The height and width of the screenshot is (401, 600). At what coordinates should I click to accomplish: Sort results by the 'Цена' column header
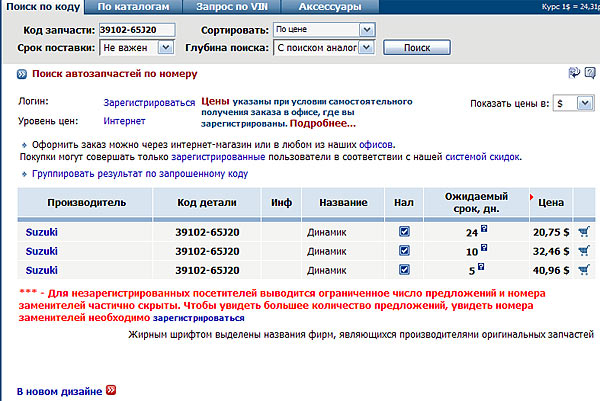(551, 201)
